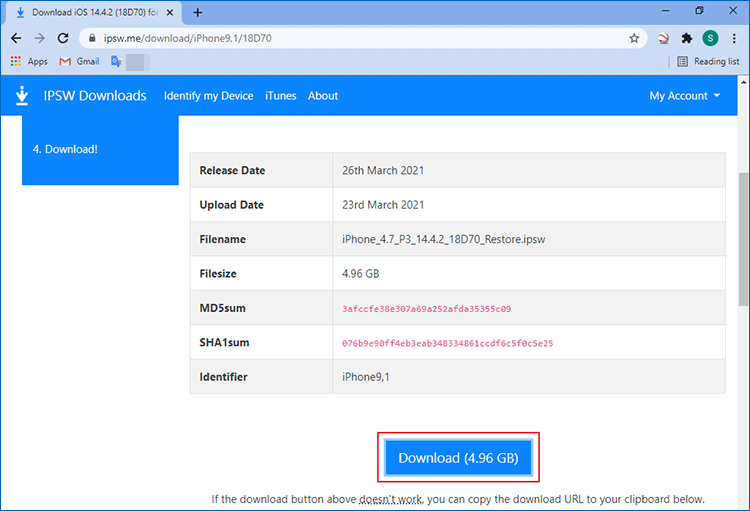This screenshot has width=750, height=511.
Task: Open the Reading list panel
Action: [x=708, y=61]
